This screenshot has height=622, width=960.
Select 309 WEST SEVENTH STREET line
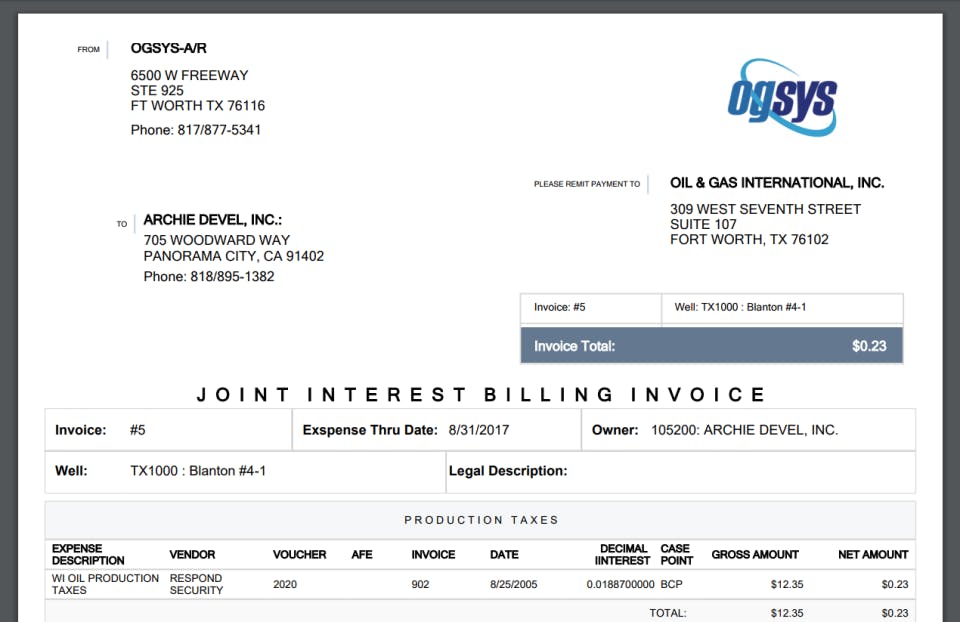765,209
